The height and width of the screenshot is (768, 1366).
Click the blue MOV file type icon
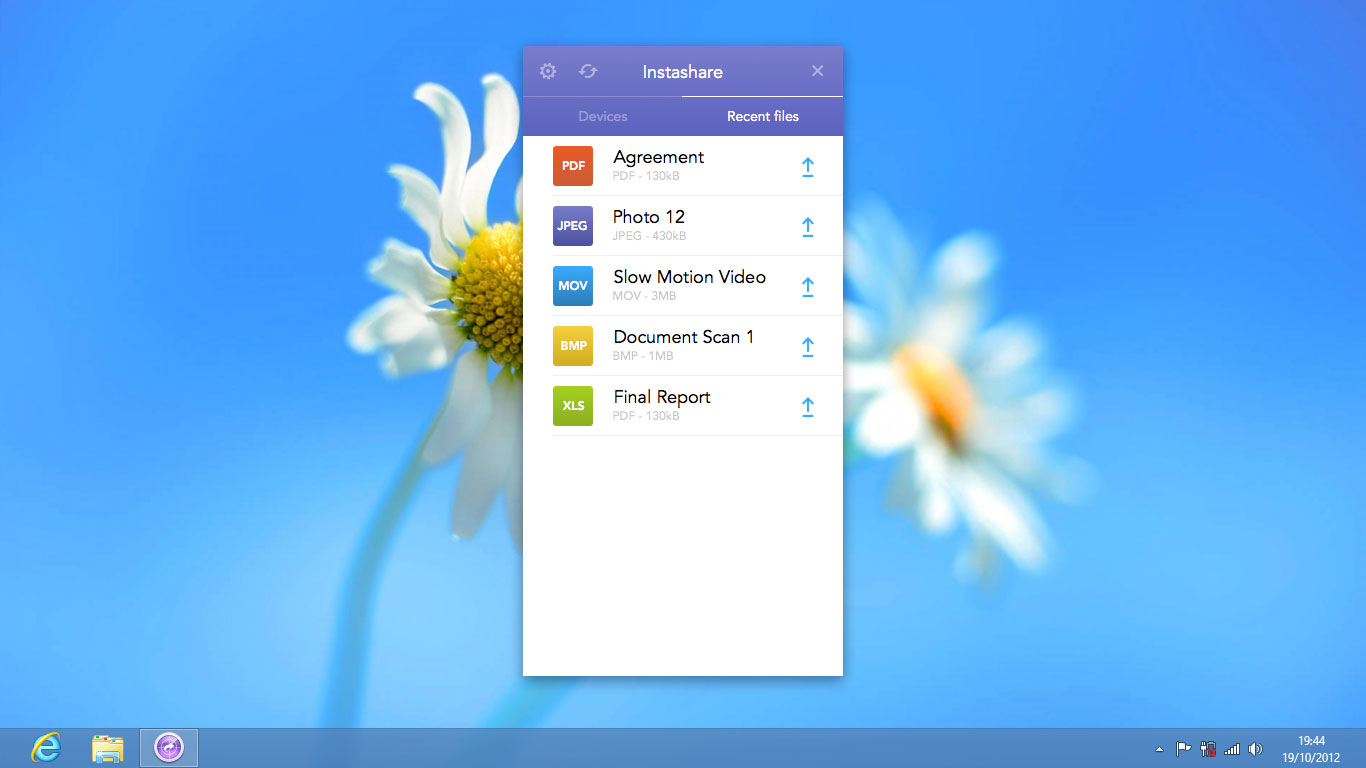(x=573, y=286)
